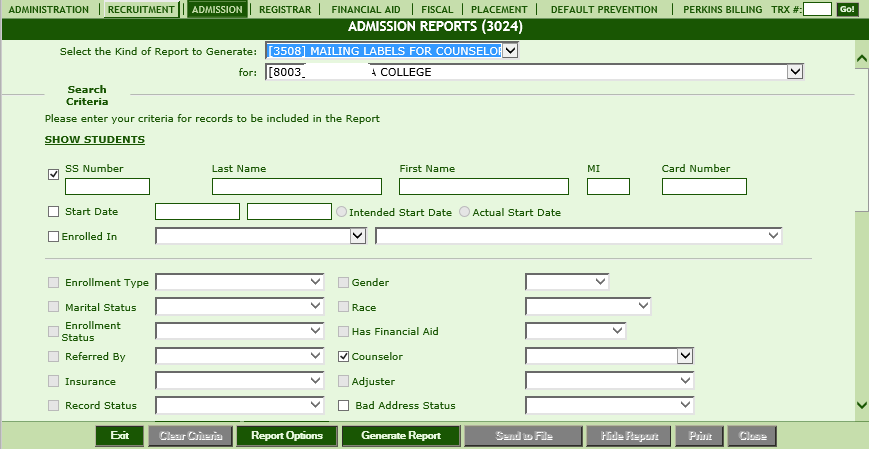Open the Counselor dropdown
The image size is (869, 449).
point(610,356)
